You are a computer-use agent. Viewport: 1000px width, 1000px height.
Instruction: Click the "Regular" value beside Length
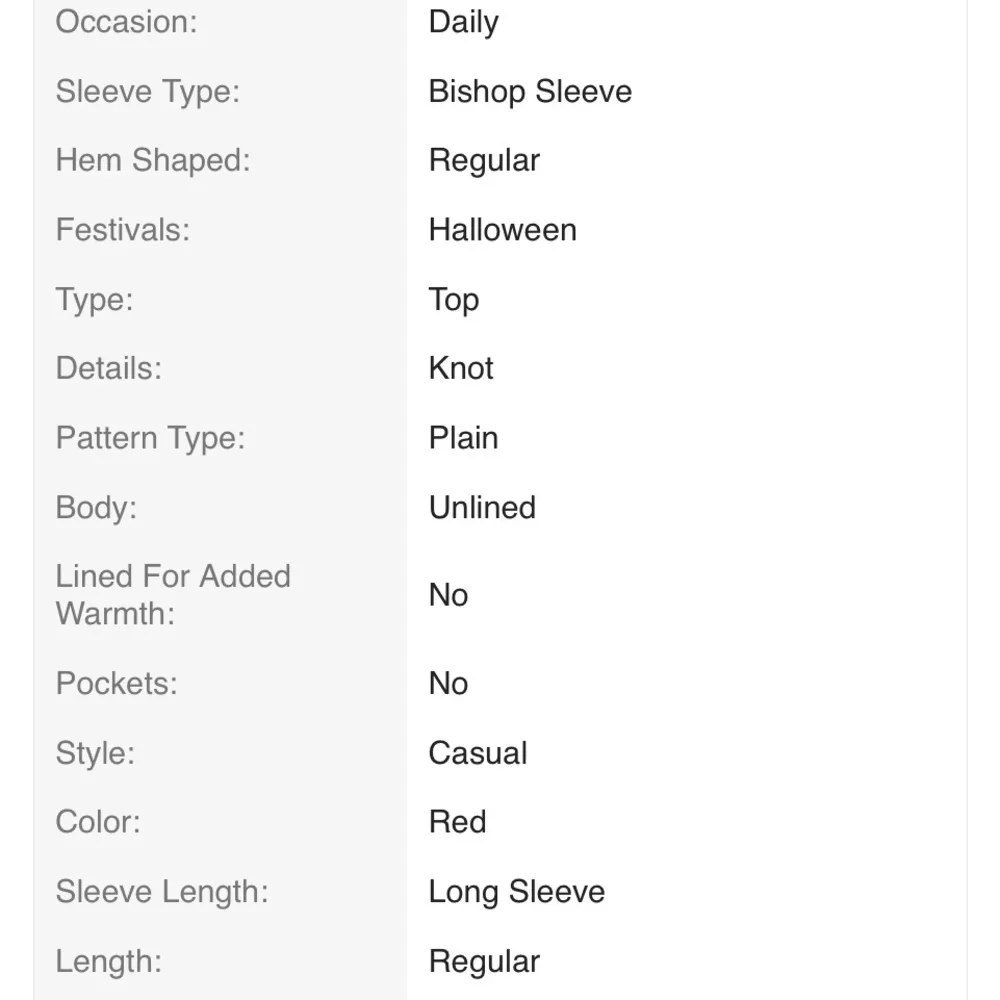pyautogui.click(x=484, y=962)
